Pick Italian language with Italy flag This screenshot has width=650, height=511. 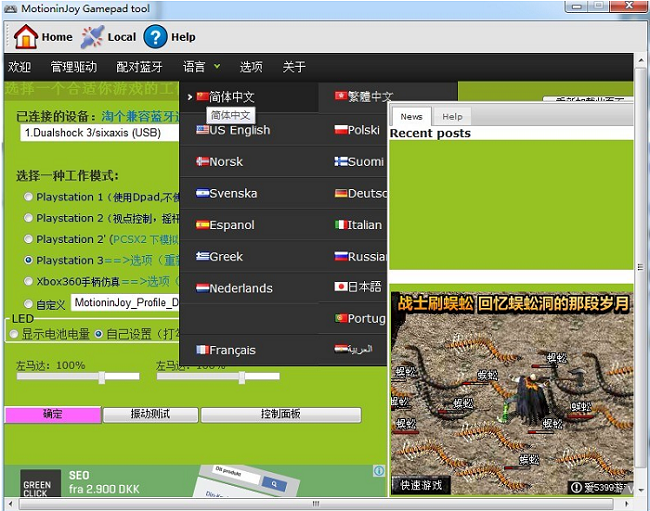pyautogui.click(x=358, y=225)
